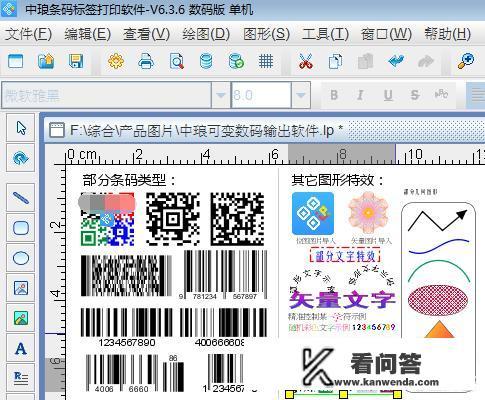Toggle Strikethrough formatting
Image resolution: width=485 pixels, height=400 pixels.
[x=415, y=95]
